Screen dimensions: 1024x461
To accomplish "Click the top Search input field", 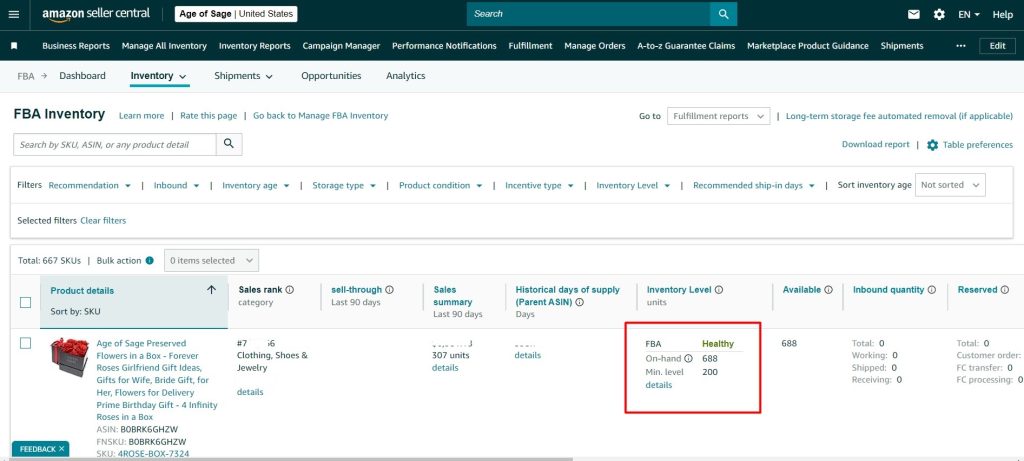I will (588, 14).
